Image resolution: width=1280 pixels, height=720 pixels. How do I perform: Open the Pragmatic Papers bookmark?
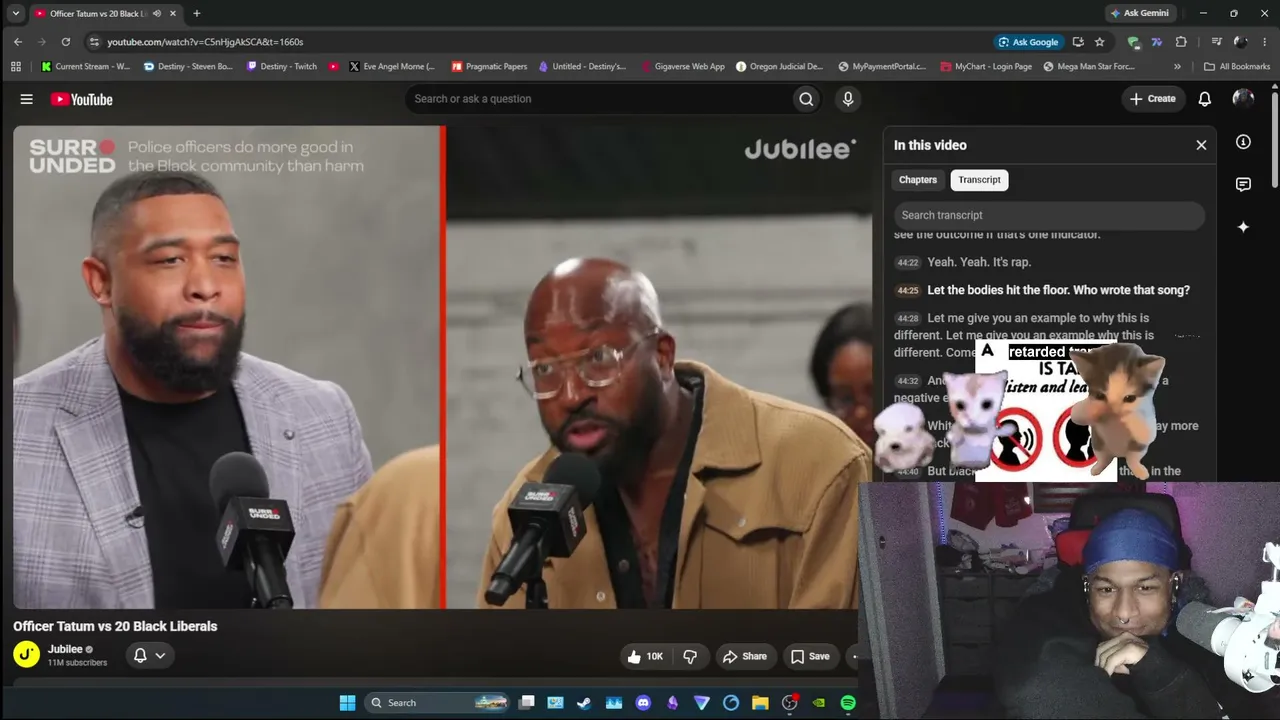click(x=489, y=67)
